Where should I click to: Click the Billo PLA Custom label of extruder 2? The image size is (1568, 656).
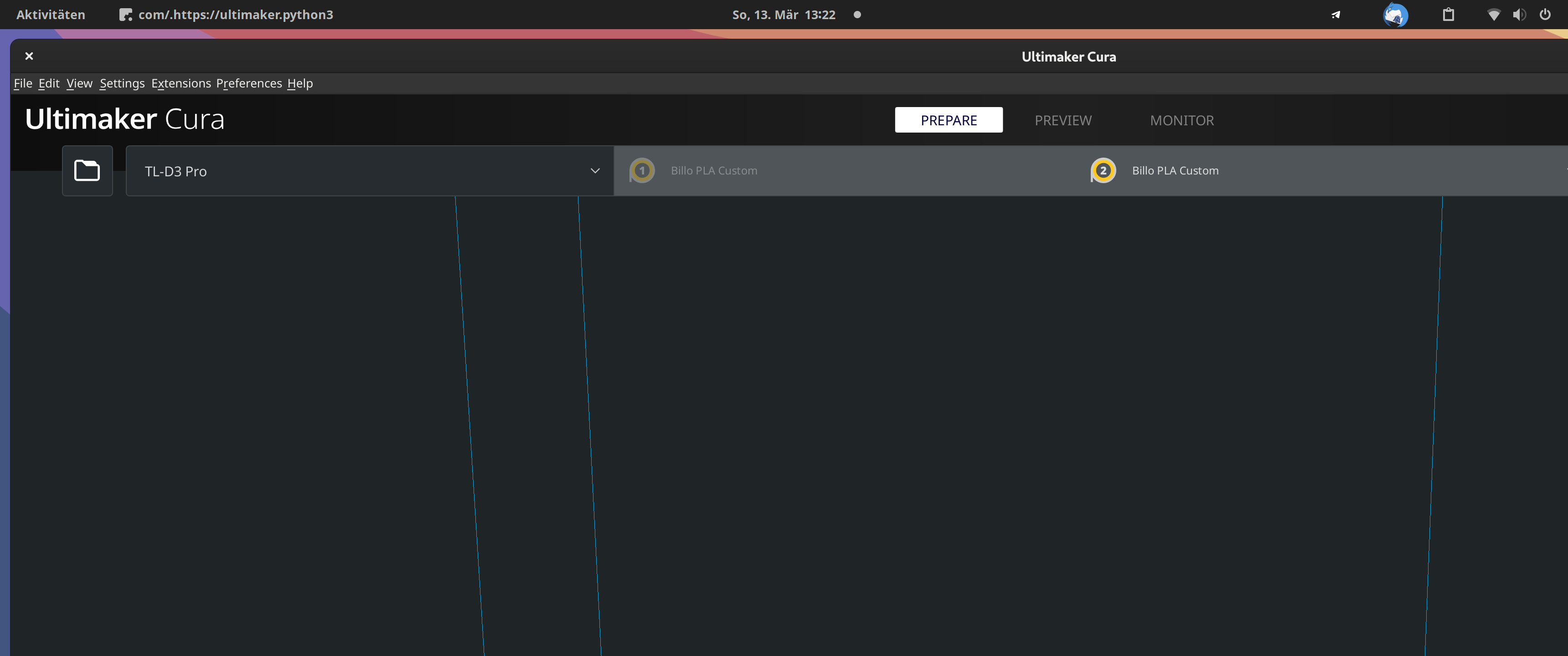(1175, 170)
